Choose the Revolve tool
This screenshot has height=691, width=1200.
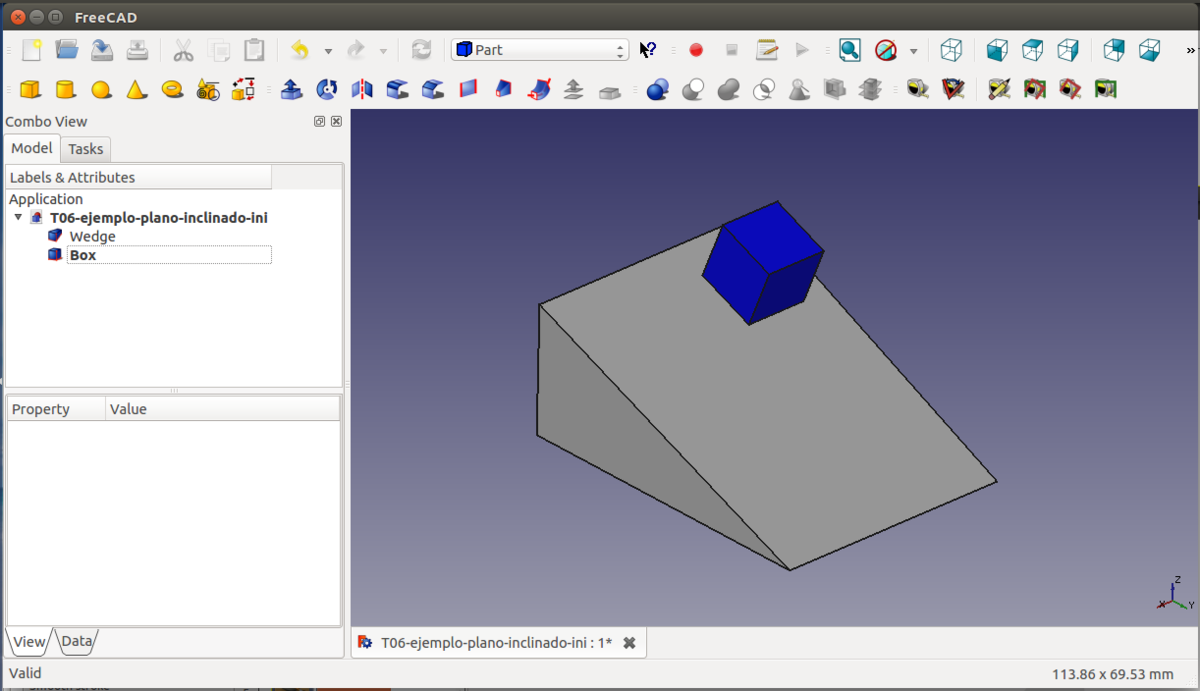click(326, 90)
